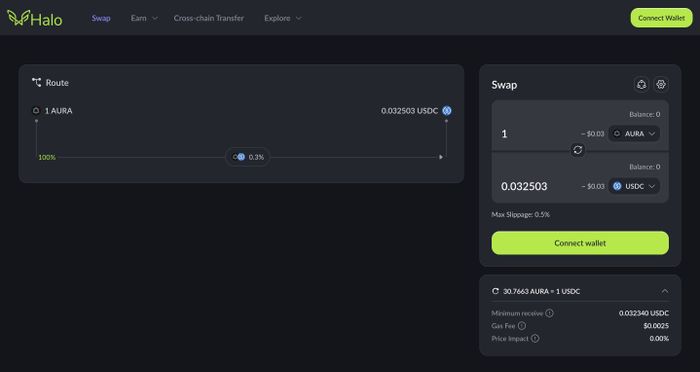Image resolution: width=700 pixels, height=372 pixels.
Task: Click the Gas Fee info icon
Action: pos(521,326)
